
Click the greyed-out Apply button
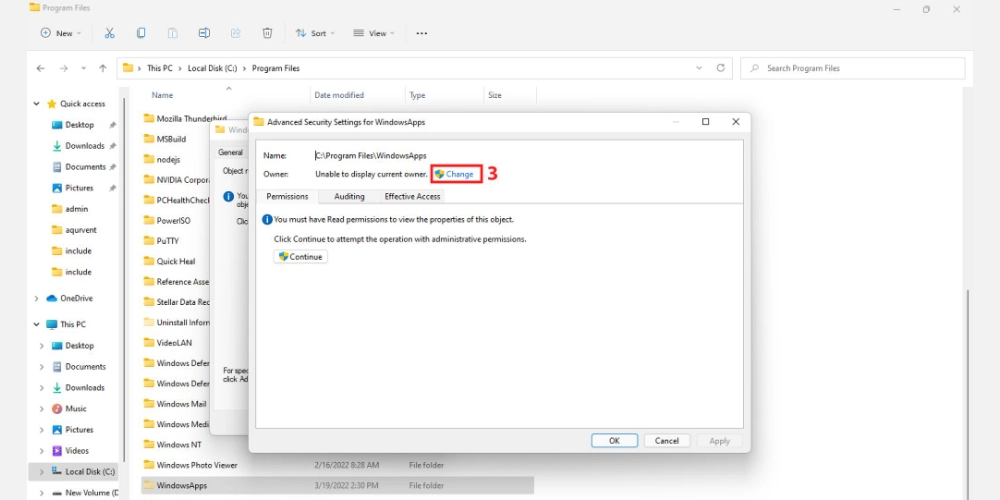tap(719, 441)
